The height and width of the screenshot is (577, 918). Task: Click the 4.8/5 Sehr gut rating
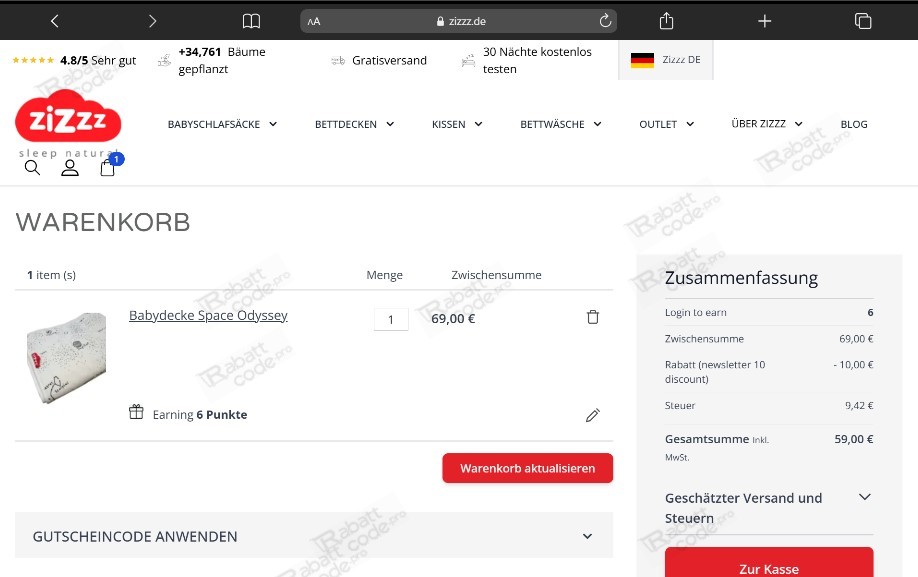tap(98, 60)
